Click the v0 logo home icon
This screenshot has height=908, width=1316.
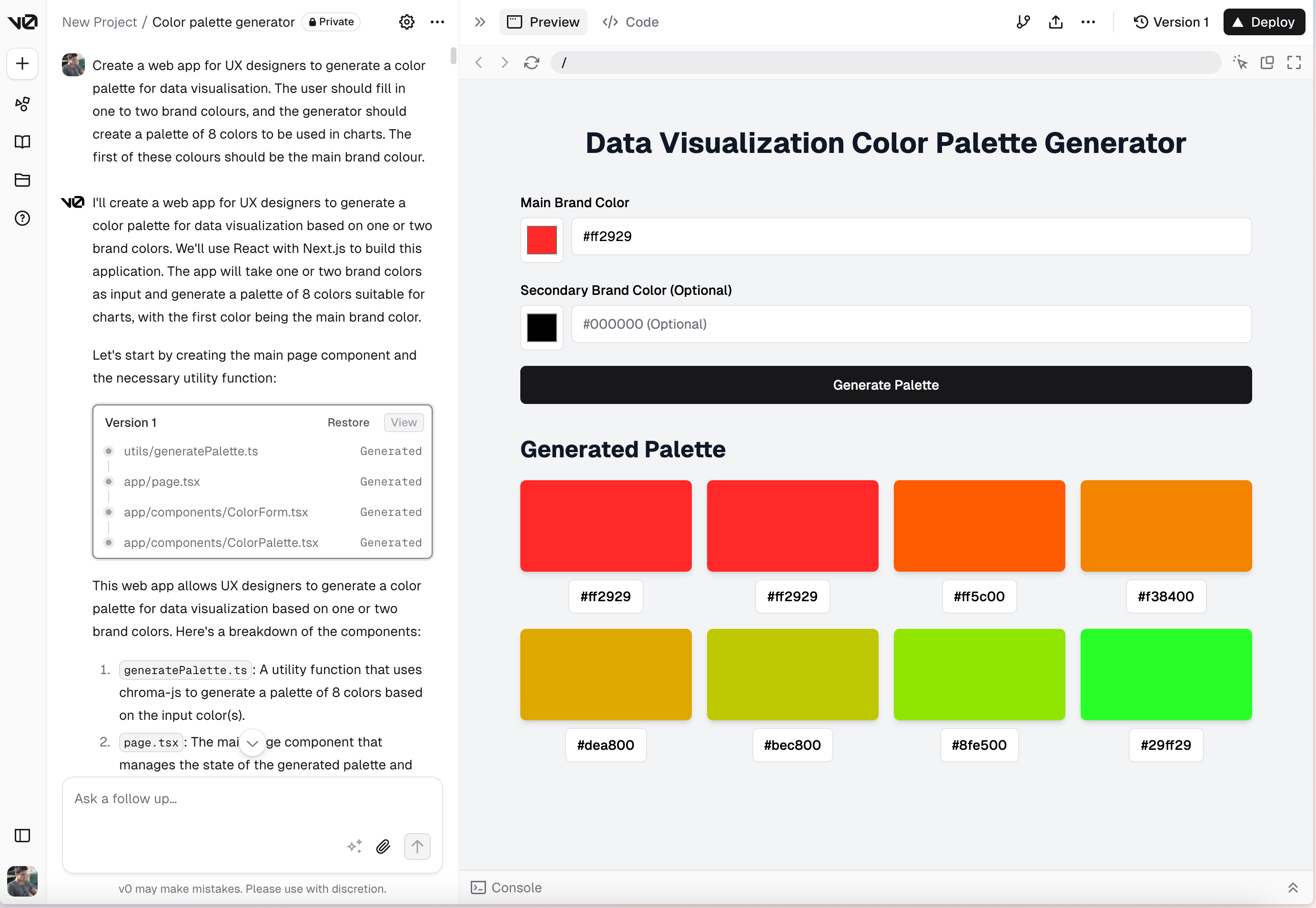(22, 21)
